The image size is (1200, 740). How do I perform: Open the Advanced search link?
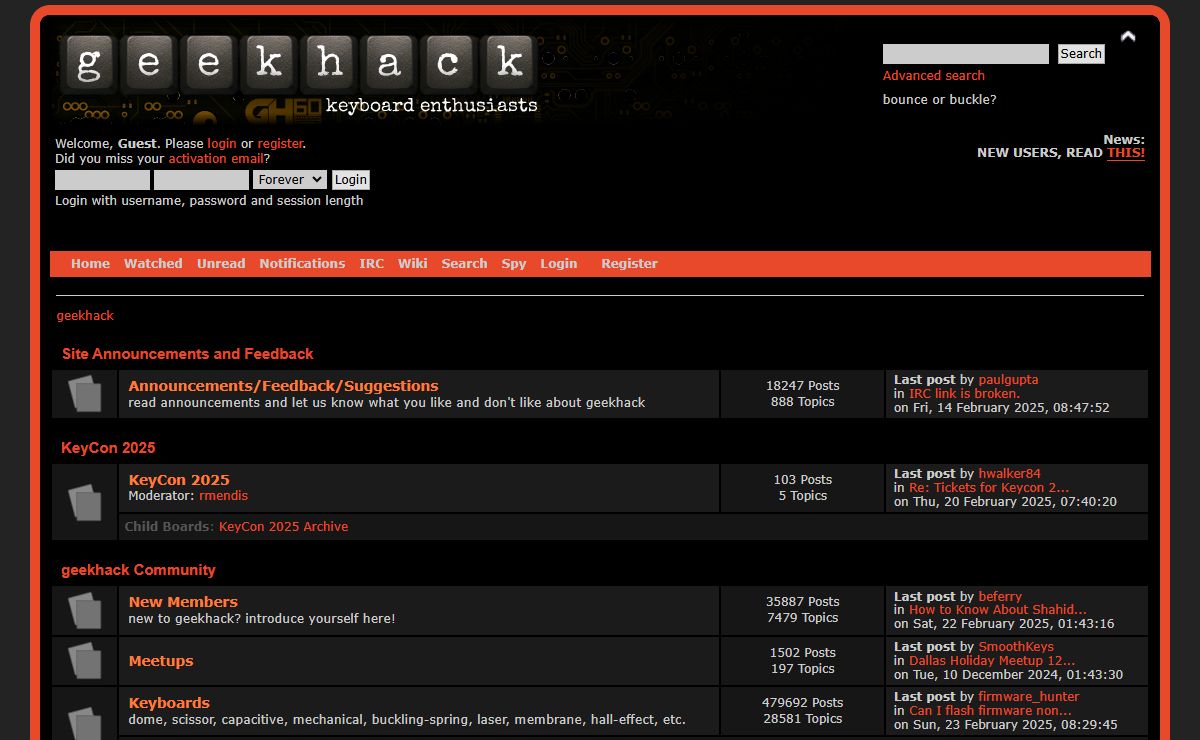tap(934, 76)
